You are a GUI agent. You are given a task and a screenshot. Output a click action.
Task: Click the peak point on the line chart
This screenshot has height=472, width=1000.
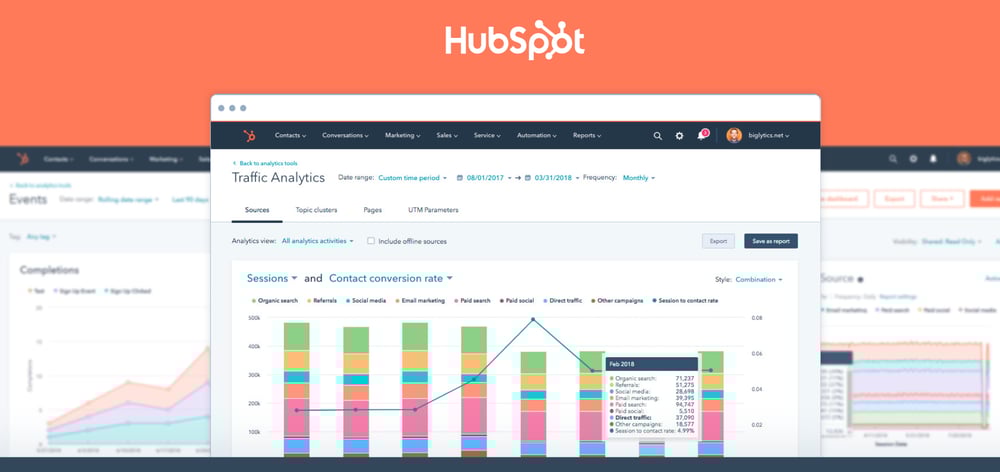(x=533, y=320)
